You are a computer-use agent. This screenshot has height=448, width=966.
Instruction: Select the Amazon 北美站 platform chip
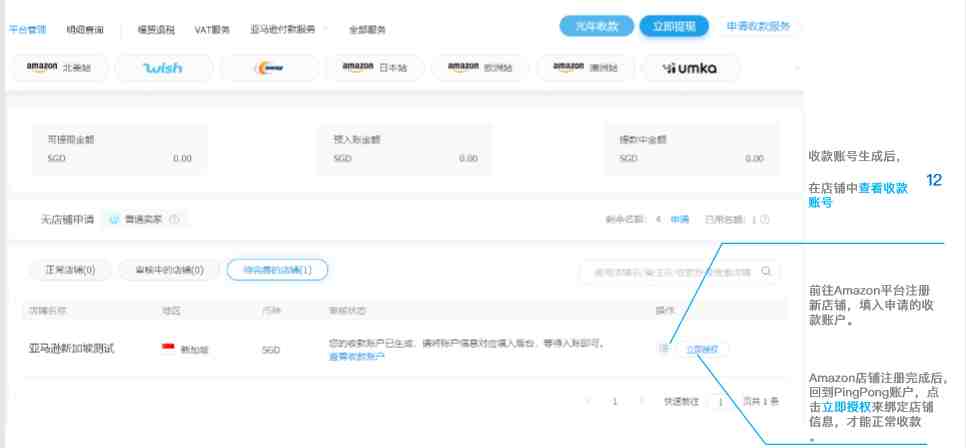tap(59, 68)
